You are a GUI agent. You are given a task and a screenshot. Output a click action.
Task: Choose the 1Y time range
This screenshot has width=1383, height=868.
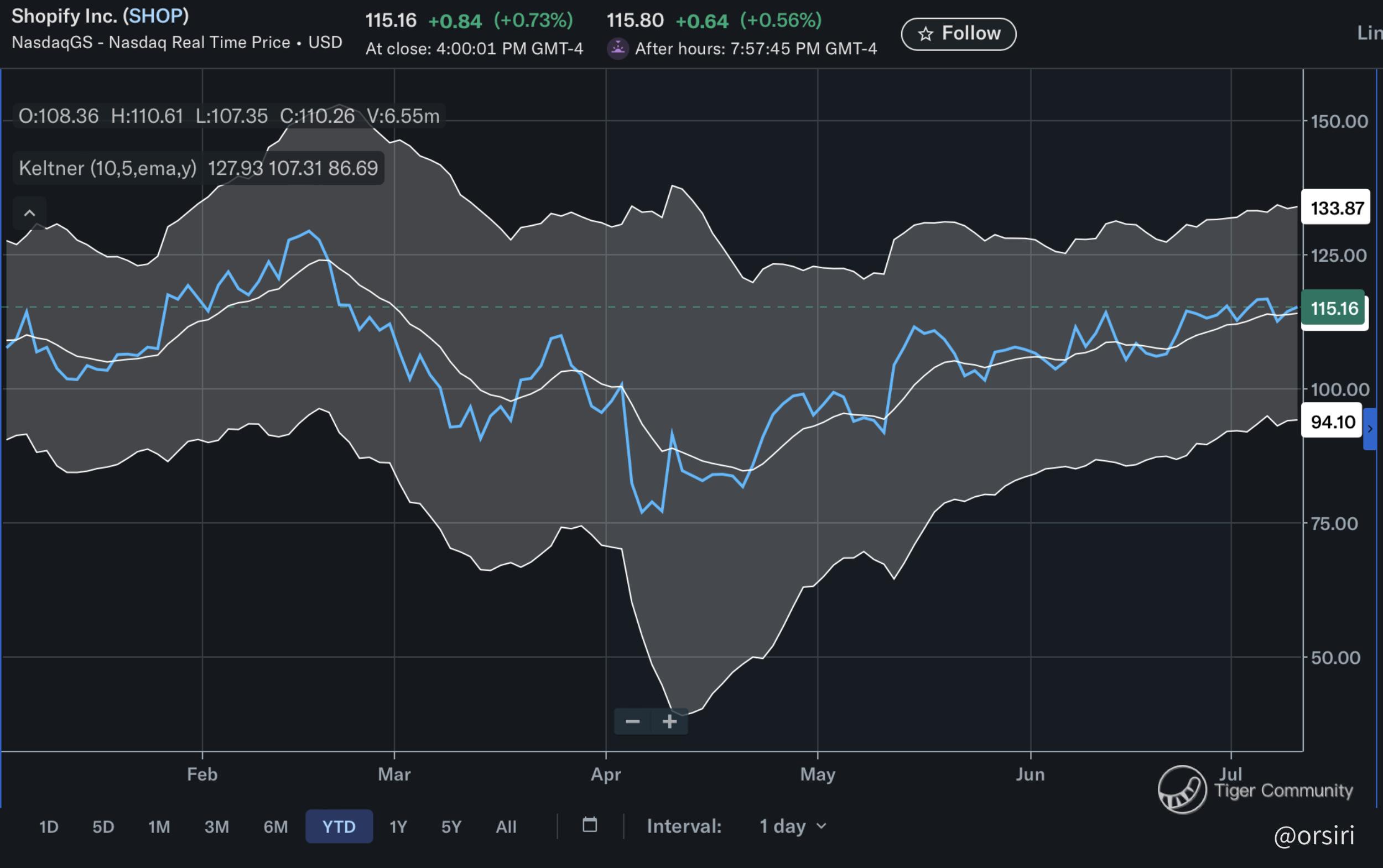398,827
